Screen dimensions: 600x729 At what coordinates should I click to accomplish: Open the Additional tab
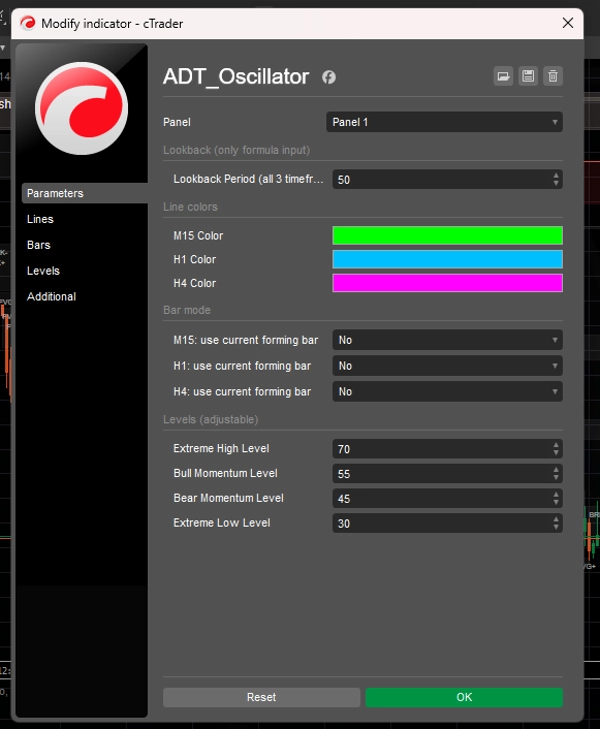click(51, 297)
